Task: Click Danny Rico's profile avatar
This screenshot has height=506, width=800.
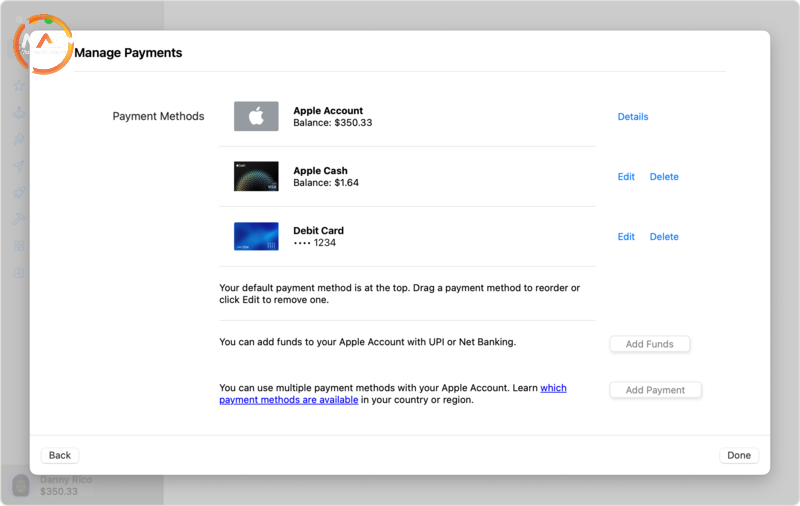Action: coord(20,486)
